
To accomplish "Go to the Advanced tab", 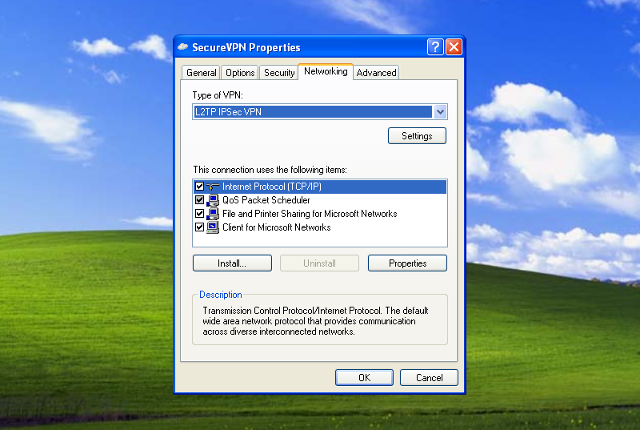I will pyautogui.click(x=376, y=73).
